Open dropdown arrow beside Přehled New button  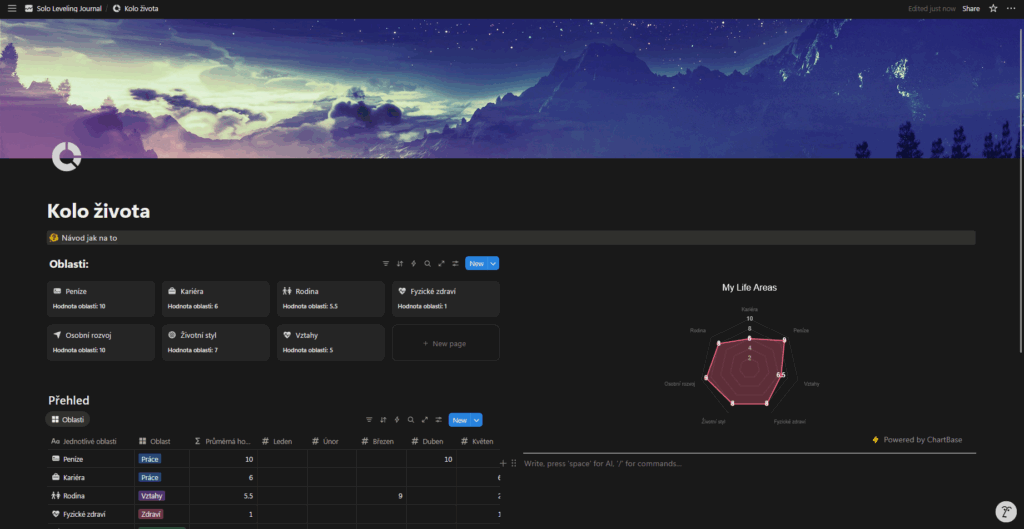[477, 420]
